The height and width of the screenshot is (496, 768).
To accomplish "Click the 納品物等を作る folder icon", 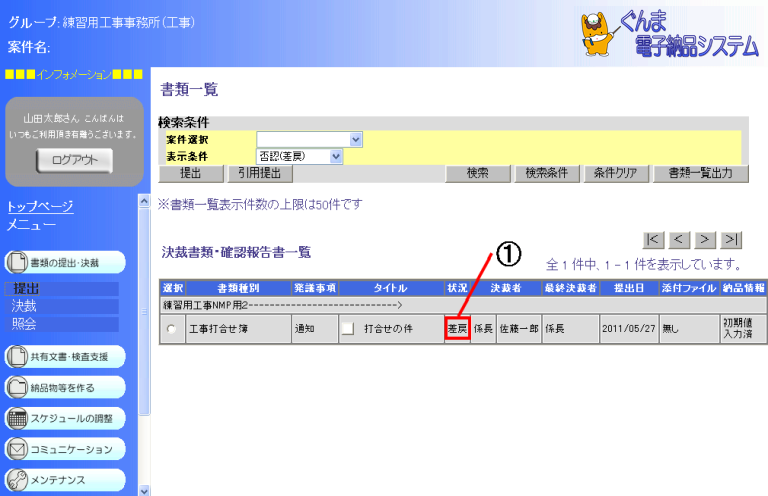I will pos(17,387).
